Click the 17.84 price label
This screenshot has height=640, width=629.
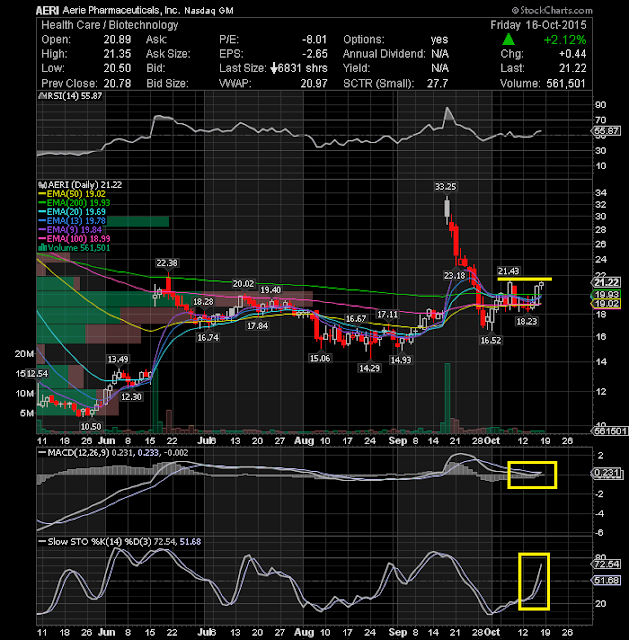(258, 326)
